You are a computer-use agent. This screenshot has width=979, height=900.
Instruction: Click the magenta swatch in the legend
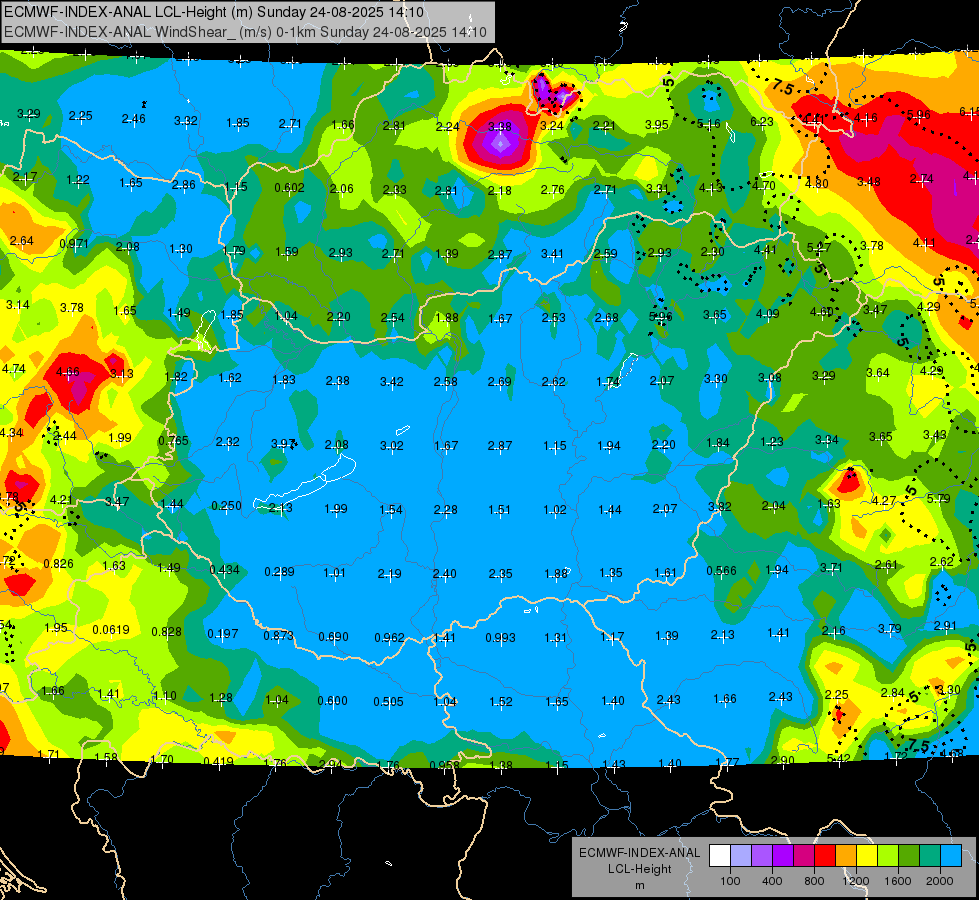point(804,855)
